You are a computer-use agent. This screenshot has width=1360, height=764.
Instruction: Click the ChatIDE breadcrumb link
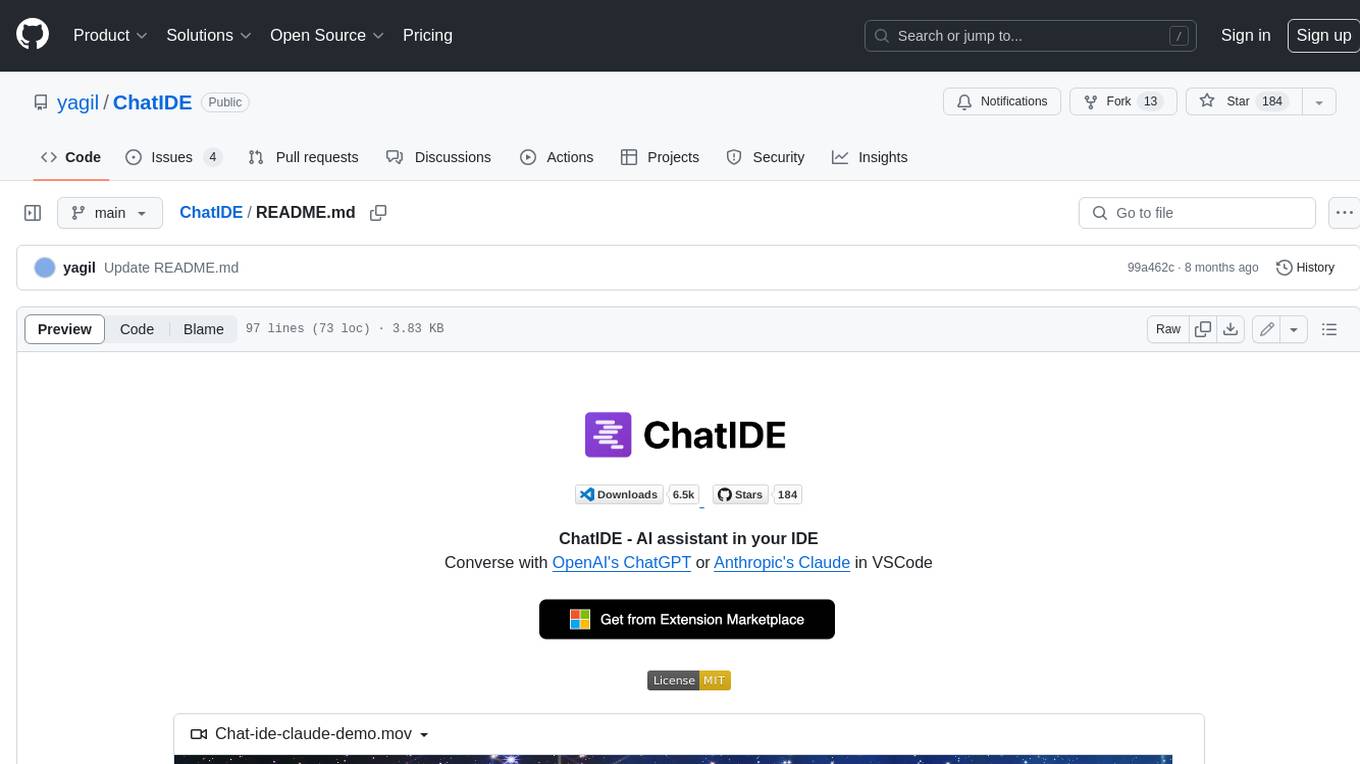[x=211, y=212]
